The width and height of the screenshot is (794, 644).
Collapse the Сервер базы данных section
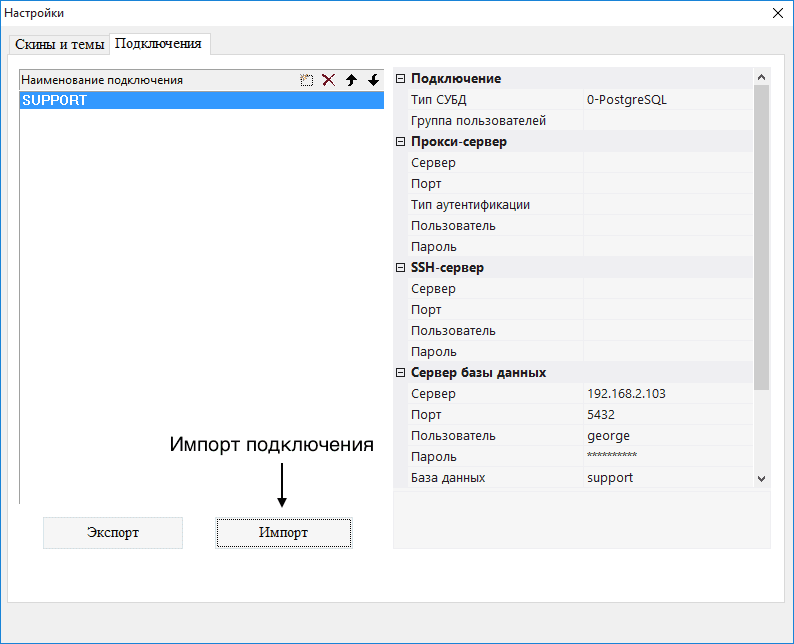(x=402, y=373)
